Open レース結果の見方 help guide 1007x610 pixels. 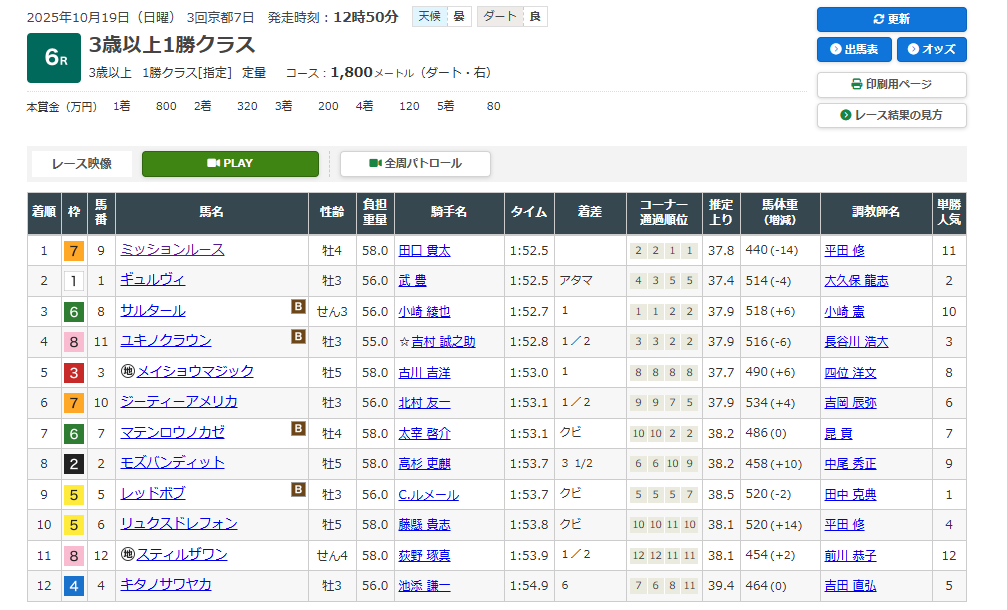[891, 115]
